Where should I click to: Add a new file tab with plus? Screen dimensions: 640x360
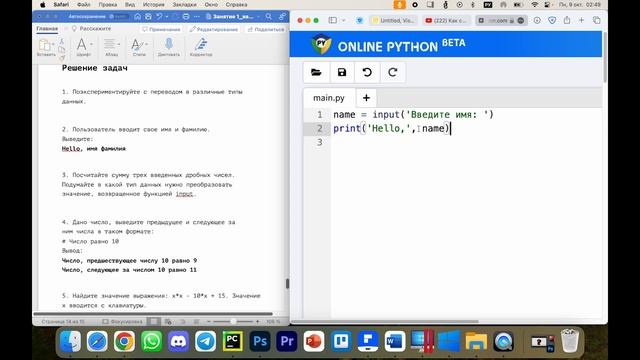pyautogui.click(x=366, y=98)
